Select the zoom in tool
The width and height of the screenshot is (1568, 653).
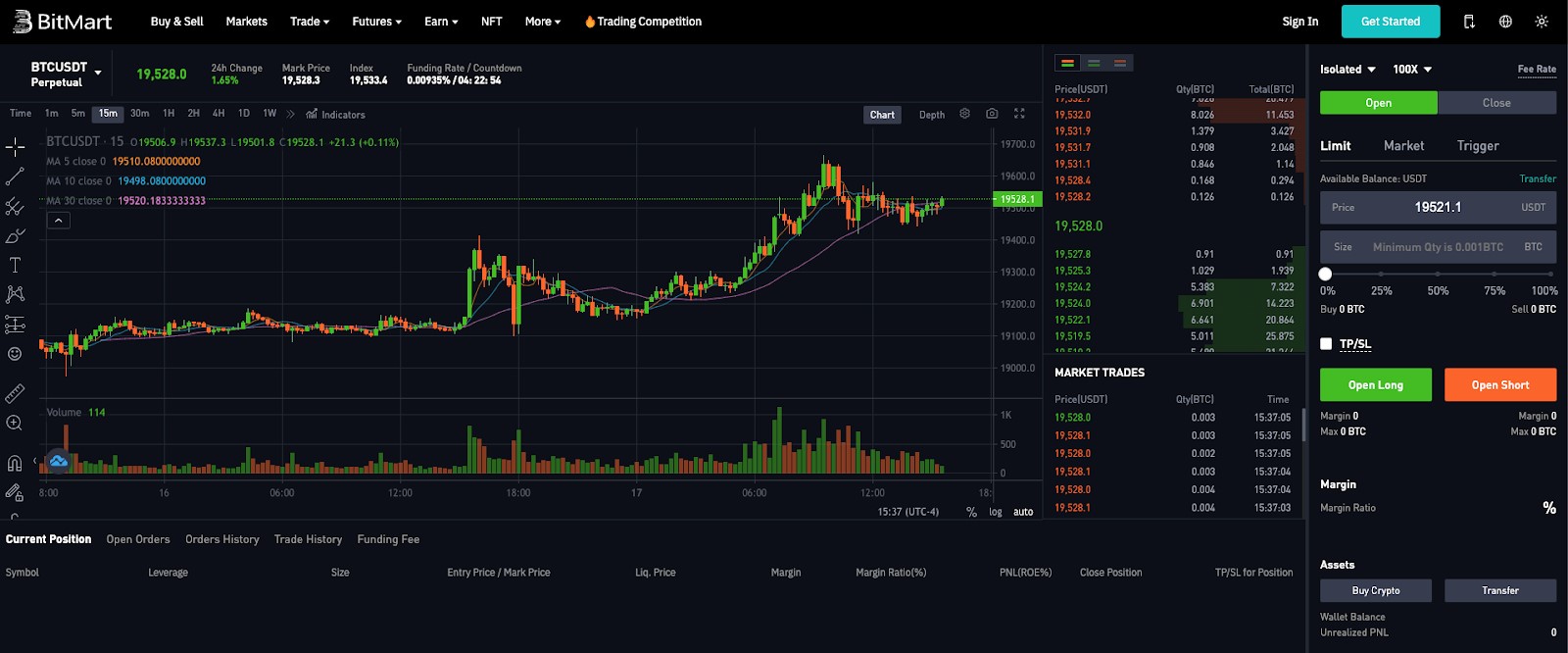tap(15, 423)
